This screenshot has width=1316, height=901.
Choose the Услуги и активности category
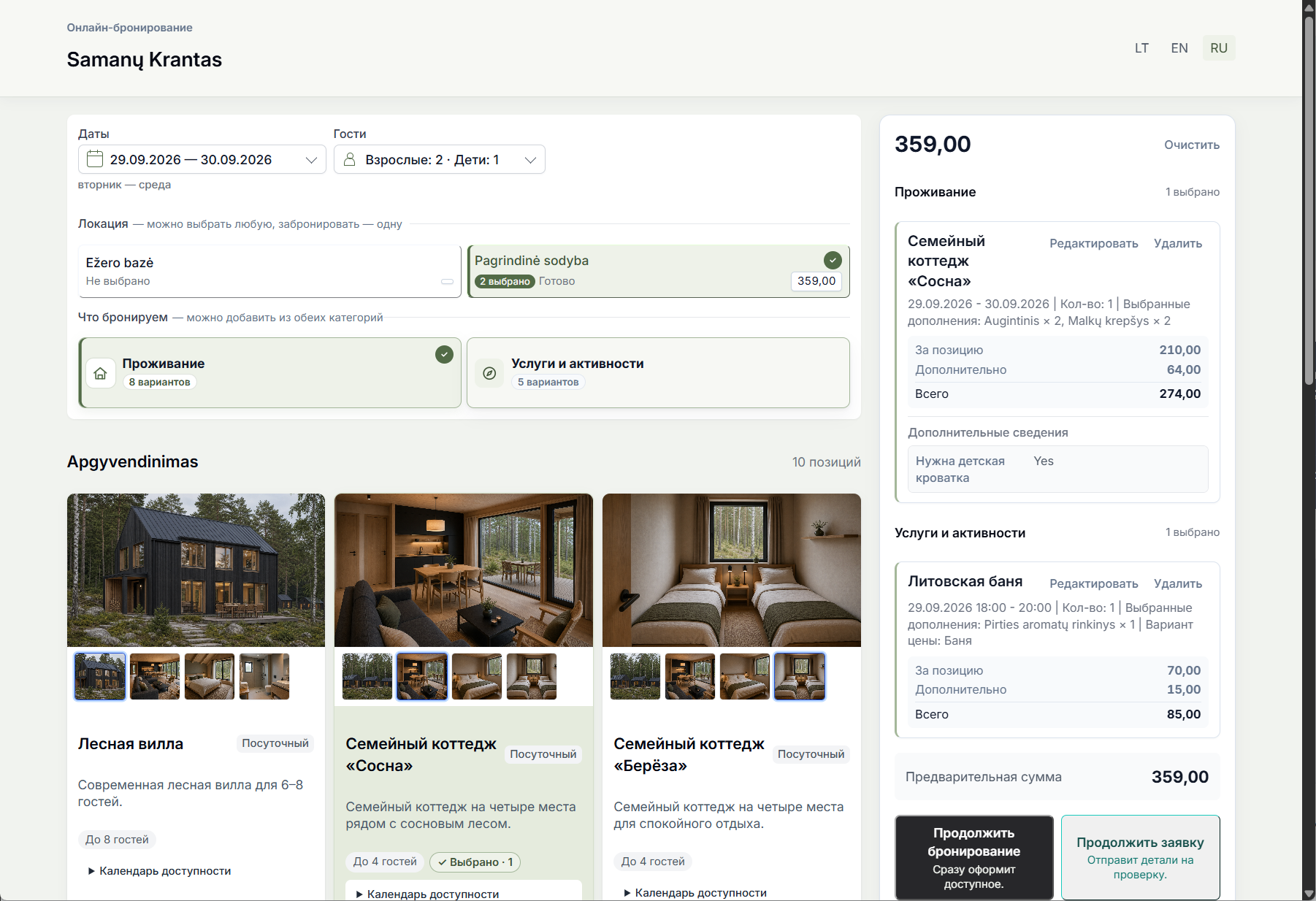658,372
